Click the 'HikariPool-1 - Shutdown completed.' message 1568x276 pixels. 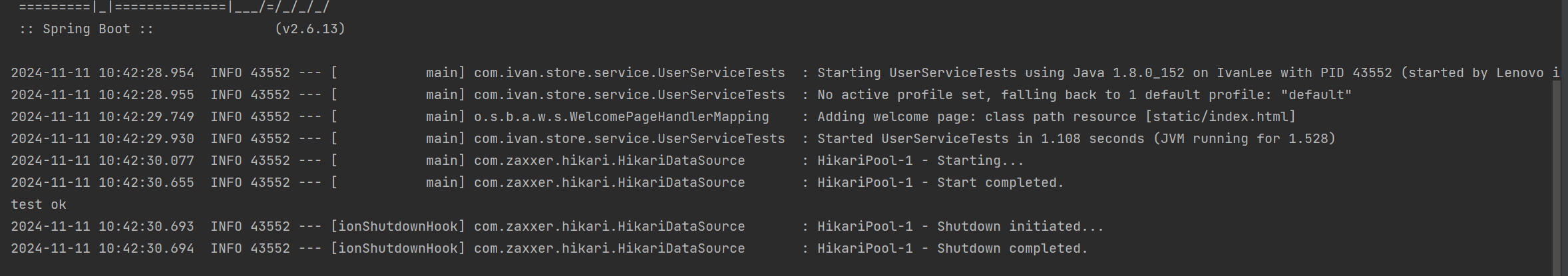(x=952, y=249)
